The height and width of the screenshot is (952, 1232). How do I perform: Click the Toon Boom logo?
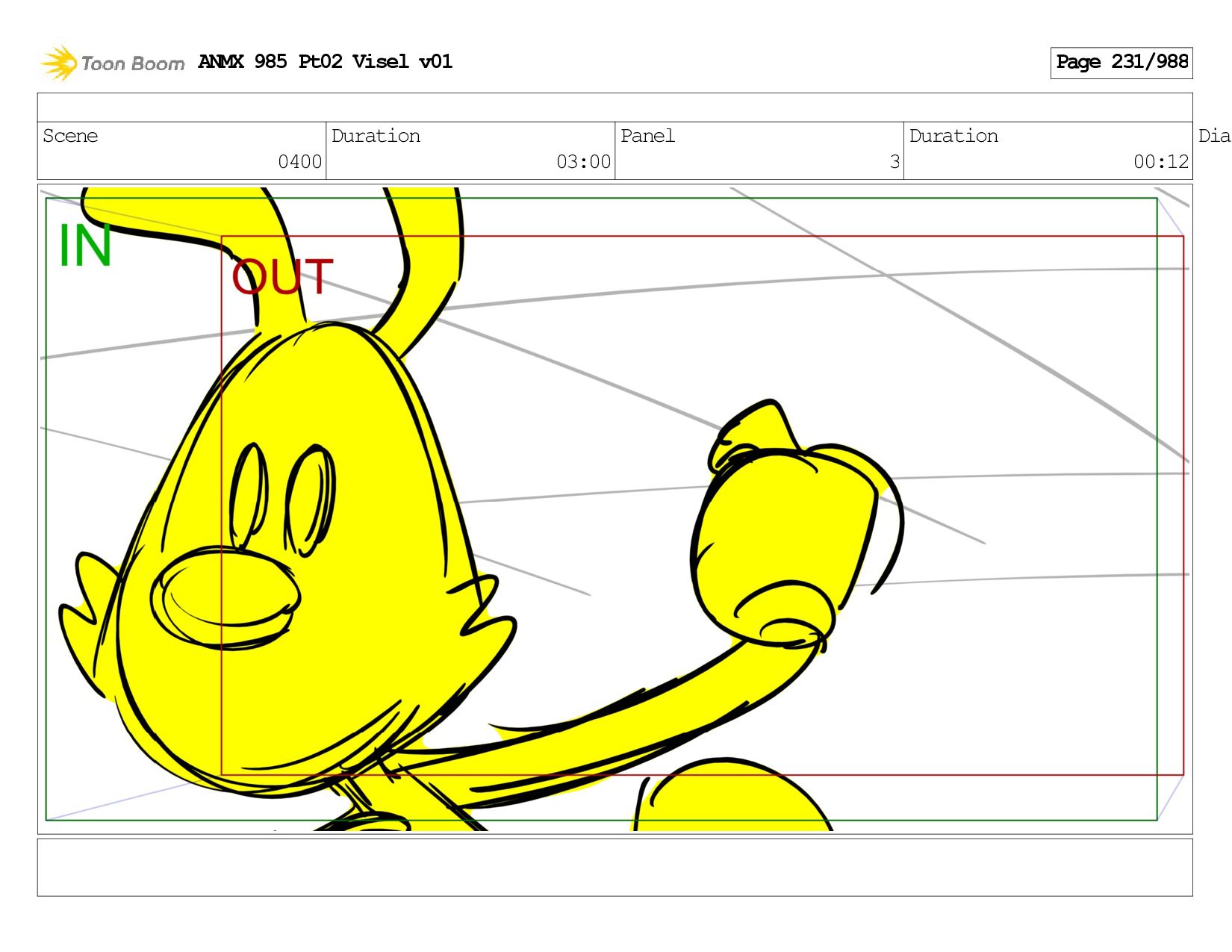[x=112, y=63]
